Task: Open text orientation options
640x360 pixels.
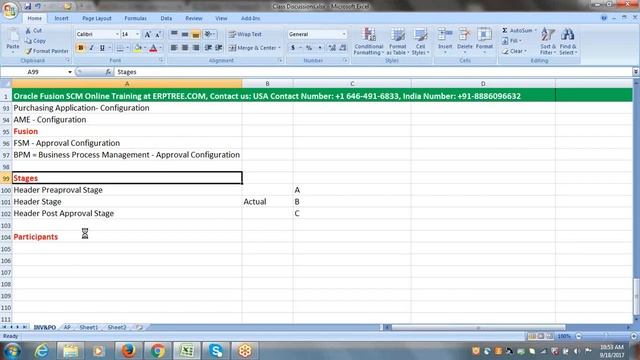Action: tap(209, 34)
